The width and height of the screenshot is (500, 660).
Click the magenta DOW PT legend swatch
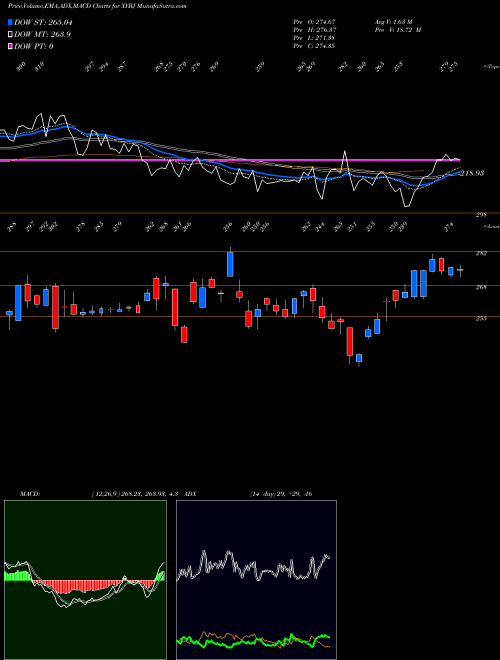(x=10, y=46)
